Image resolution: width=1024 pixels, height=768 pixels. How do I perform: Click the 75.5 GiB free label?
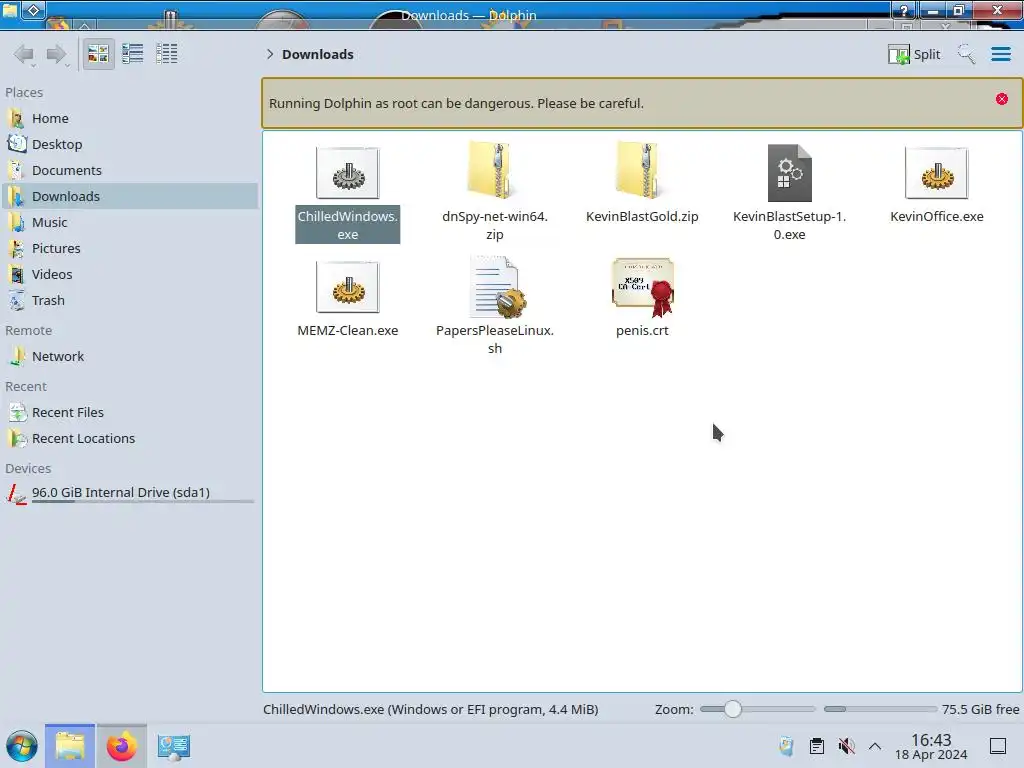980,709
